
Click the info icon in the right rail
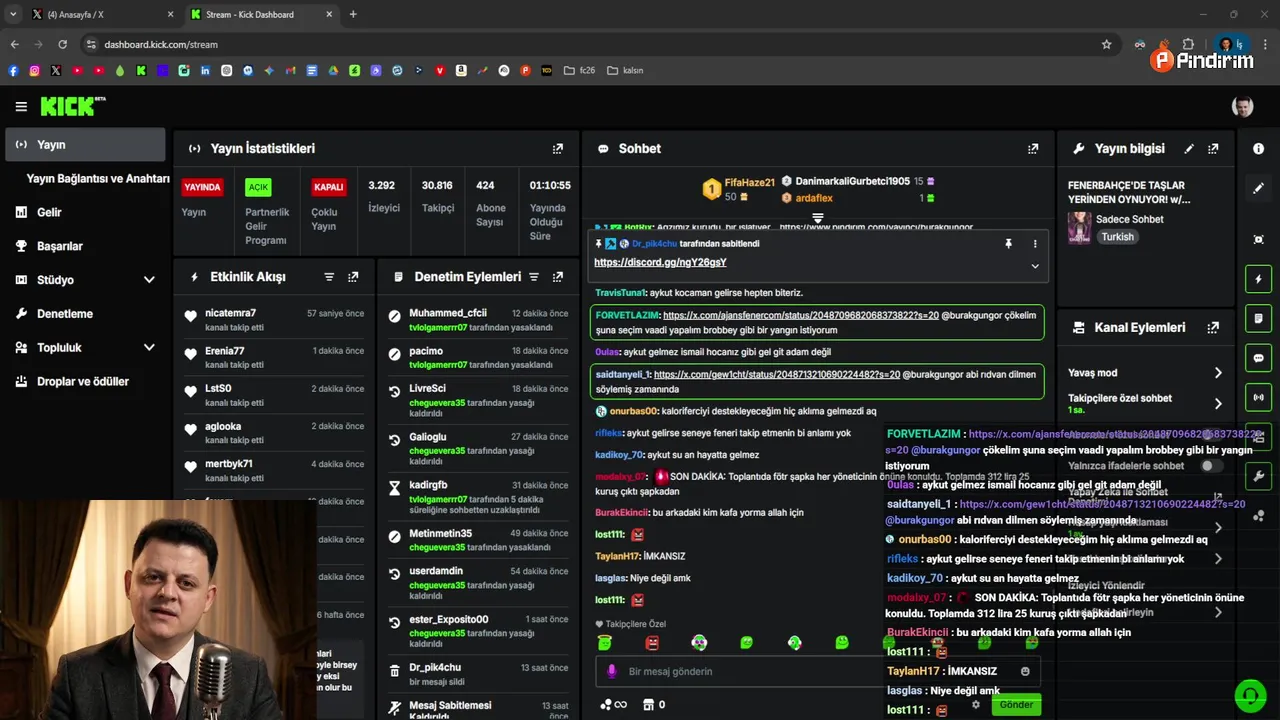[x=1259, y=148]
